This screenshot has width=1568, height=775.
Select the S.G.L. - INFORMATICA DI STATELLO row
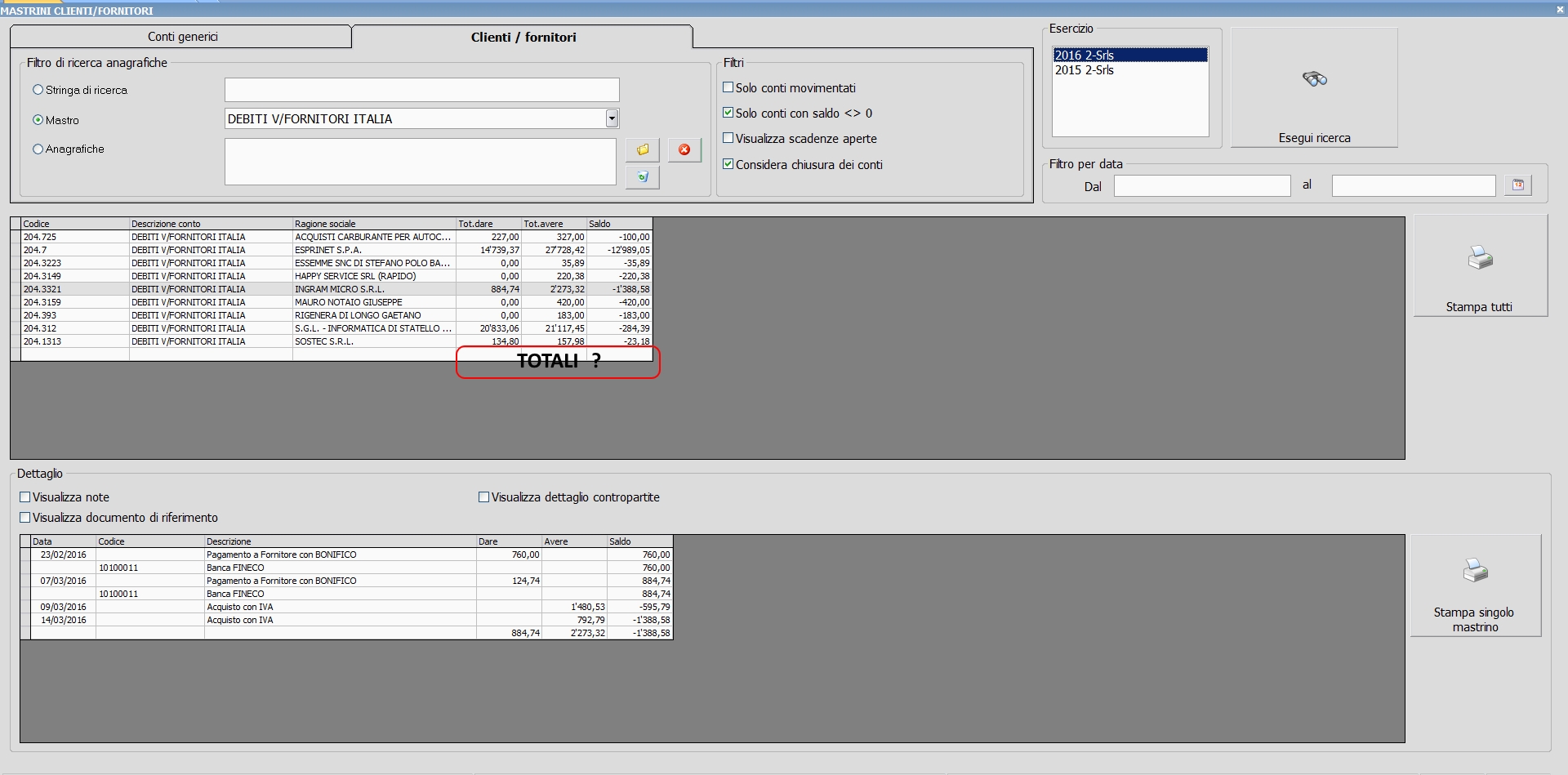(332, 328)
